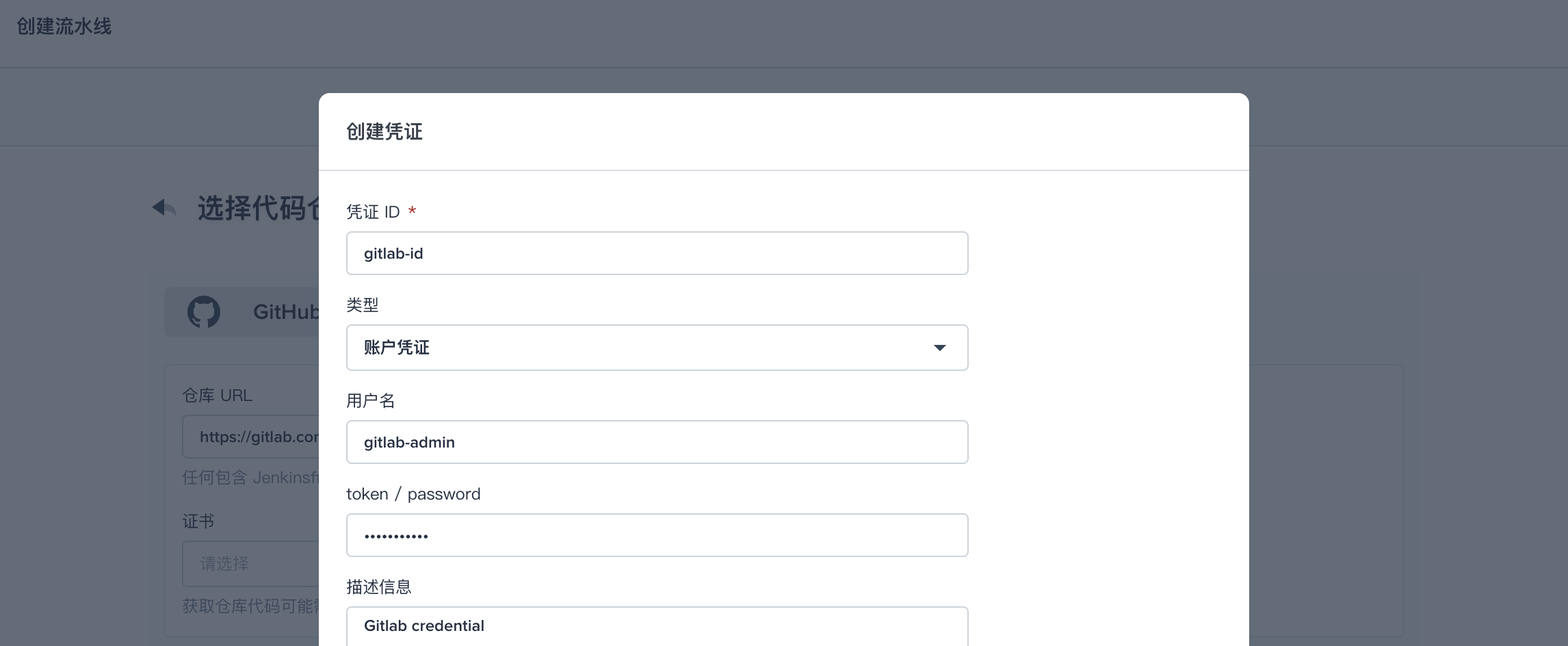
Task: Click the 任何包含 Jenkinsfile hint text
Action: point(250,477)
